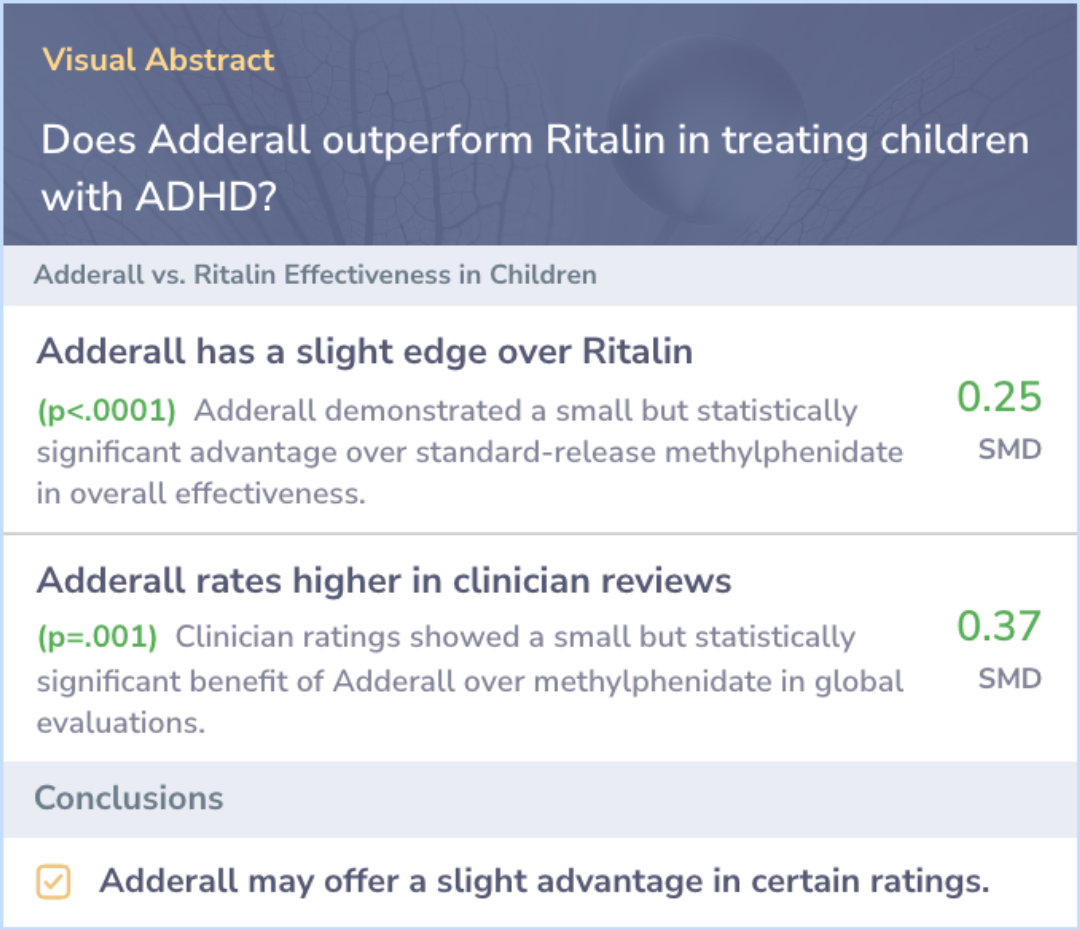Click the SMD label under 0.25
1080x930 pixels.
(x=1010, y=450)
